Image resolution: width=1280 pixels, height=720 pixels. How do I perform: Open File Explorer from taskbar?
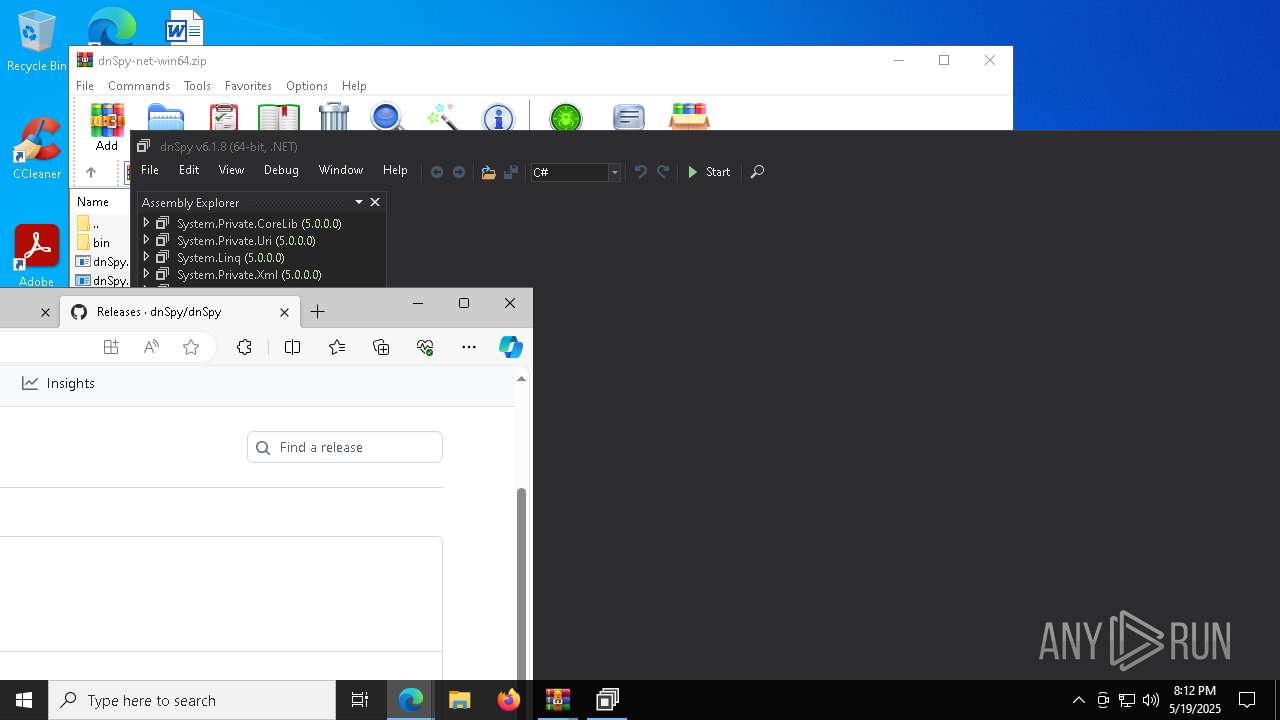pos(459,700)
